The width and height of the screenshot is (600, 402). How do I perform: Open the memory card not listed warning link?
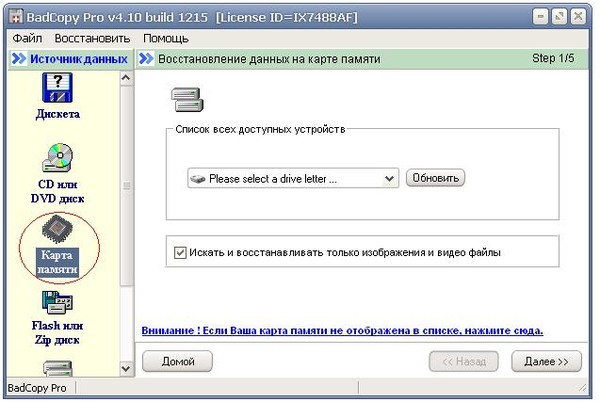pyautogui.click(x=342, y=330)
